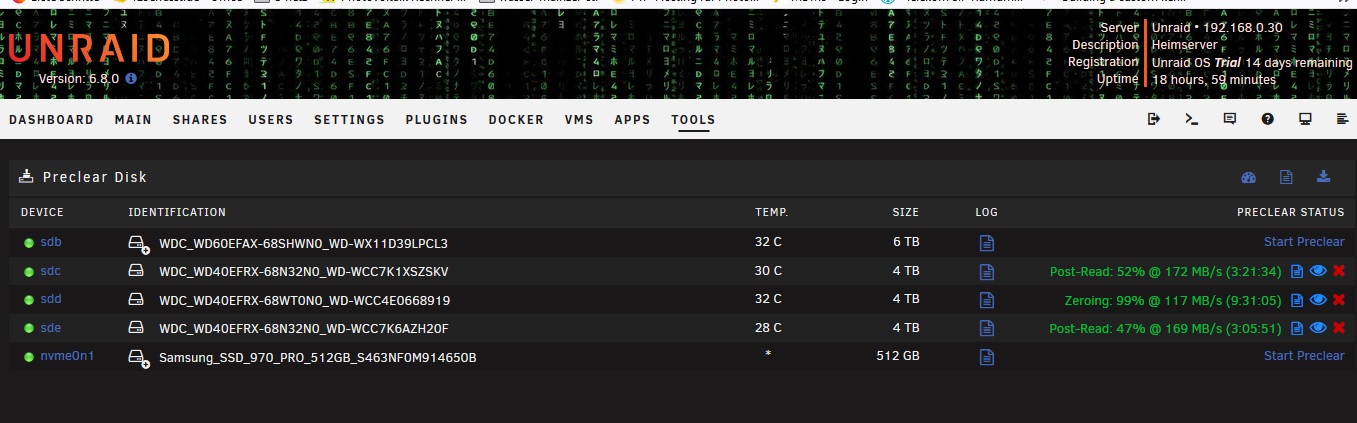Switch to the Plugins tab
Screen dimensions: 1357x423
click(436, 120)
